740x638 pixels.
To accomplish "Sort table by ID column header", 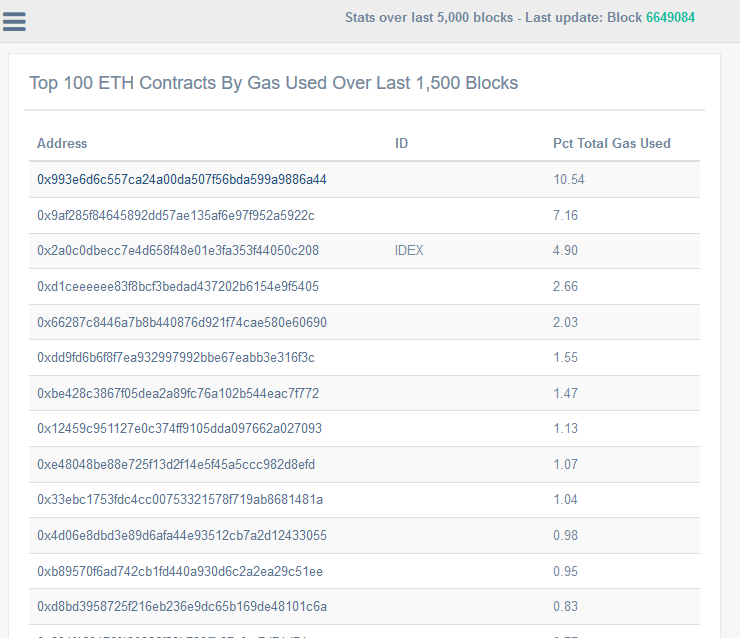I will click(401, 144).
